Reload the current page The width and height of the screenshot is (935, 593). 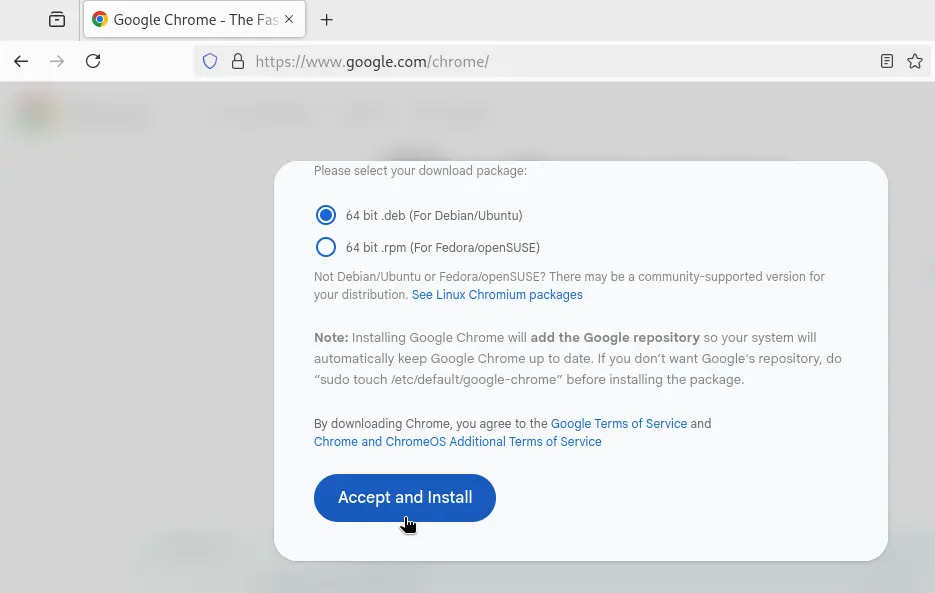point(93,61)
